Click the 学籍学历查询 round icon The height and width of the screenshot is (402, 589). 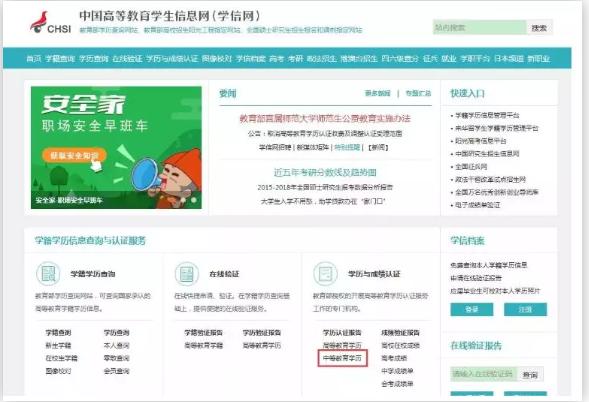tap(48, 274)
